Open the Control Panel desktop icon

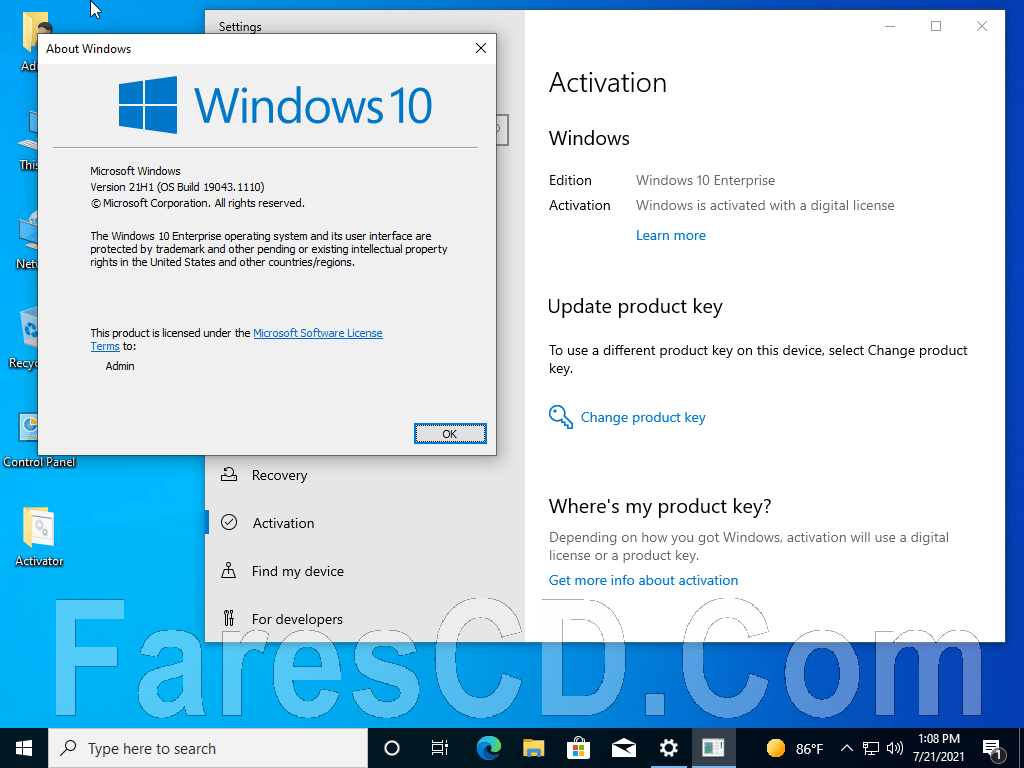pyautogui.click(x=39, y=440)
